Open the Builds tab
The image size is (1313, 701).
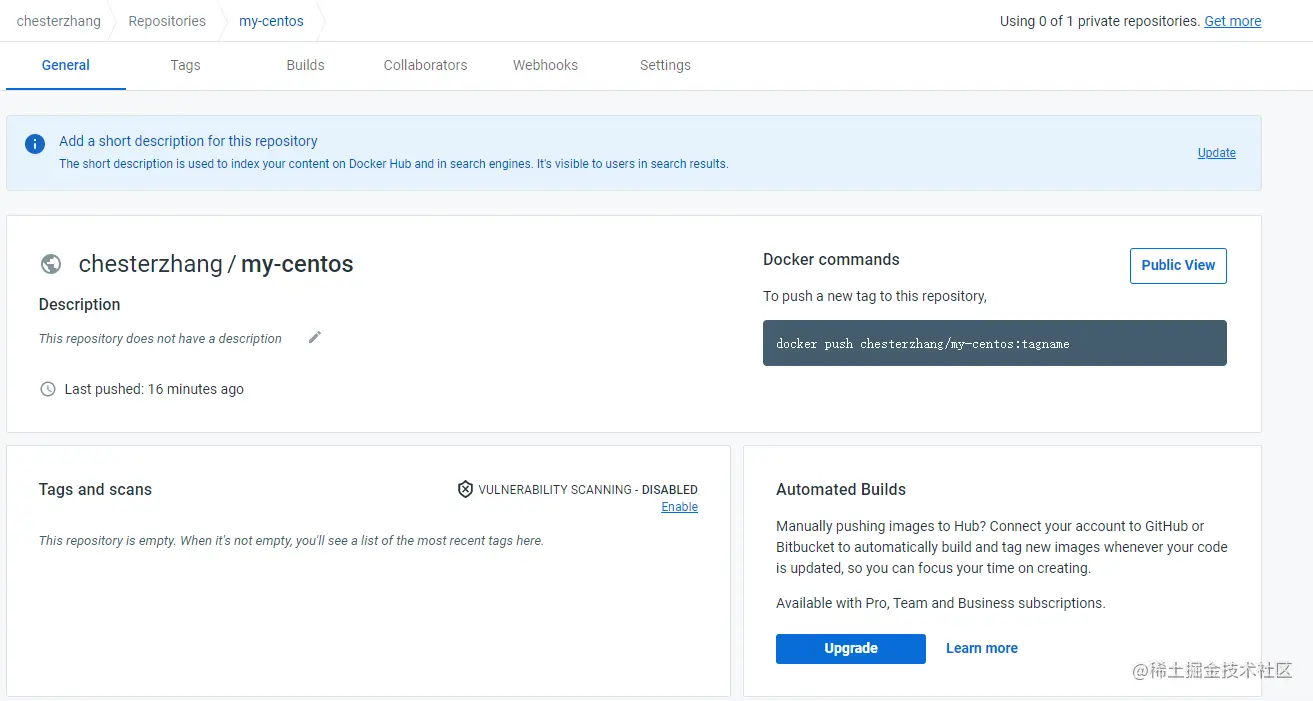(x=305, y=65)
